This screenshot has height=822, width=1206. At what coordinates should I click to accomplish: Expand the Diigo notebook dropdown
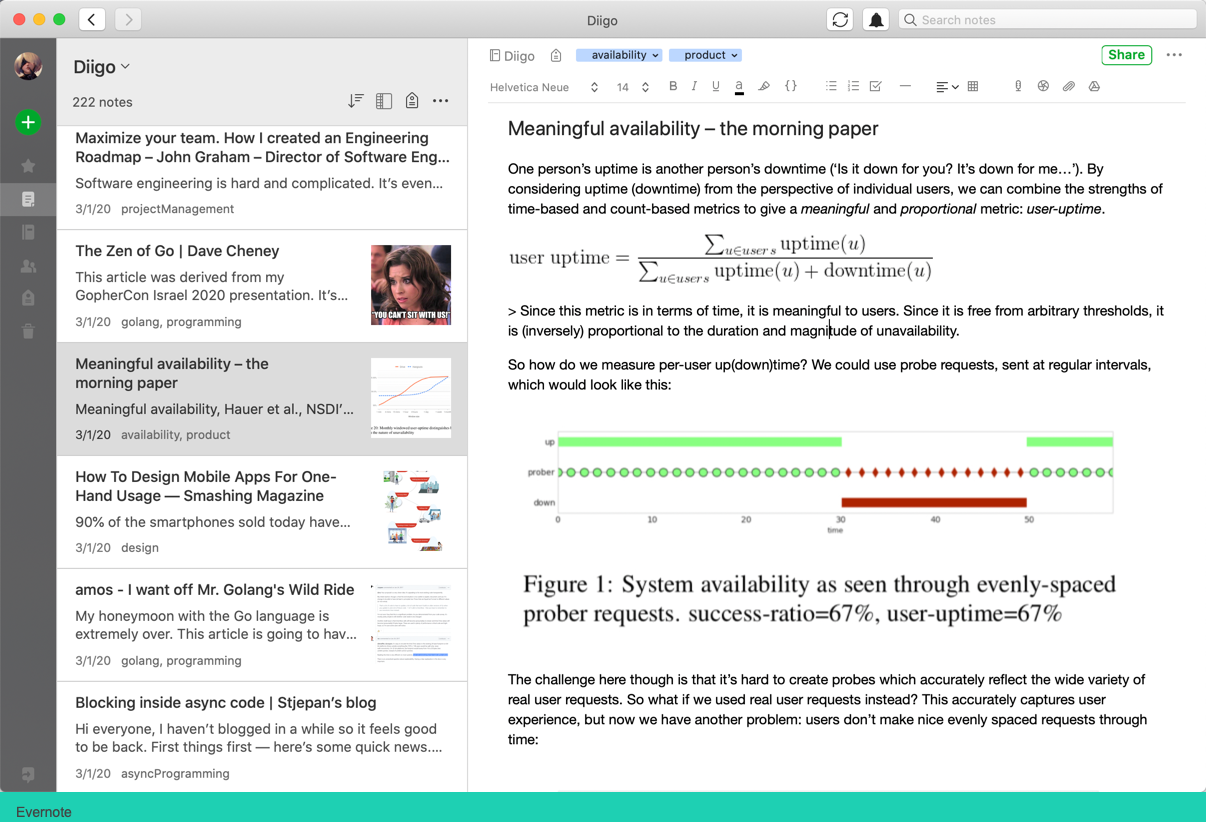tap(102, 67)
